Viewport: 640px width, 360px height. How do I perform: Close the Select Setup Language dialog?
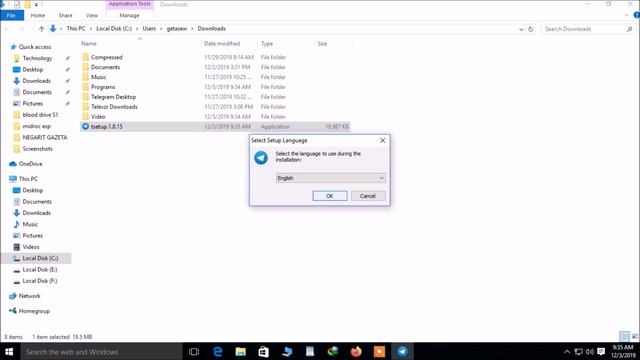[382, 140]
